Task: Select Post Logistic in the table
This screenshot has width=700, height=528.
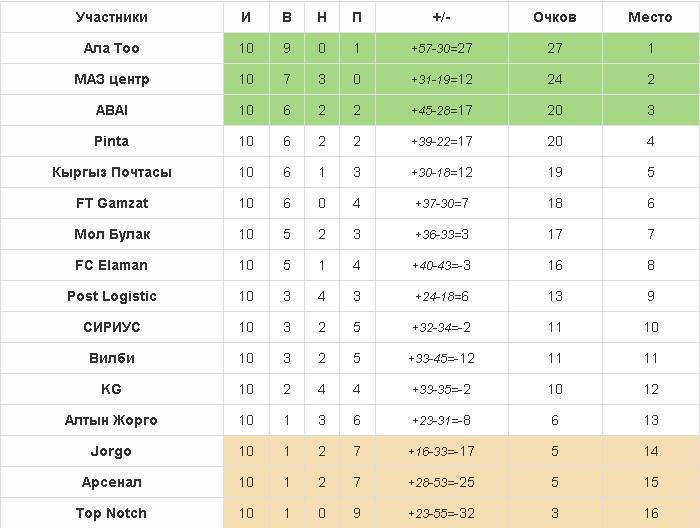Action: 111,296
